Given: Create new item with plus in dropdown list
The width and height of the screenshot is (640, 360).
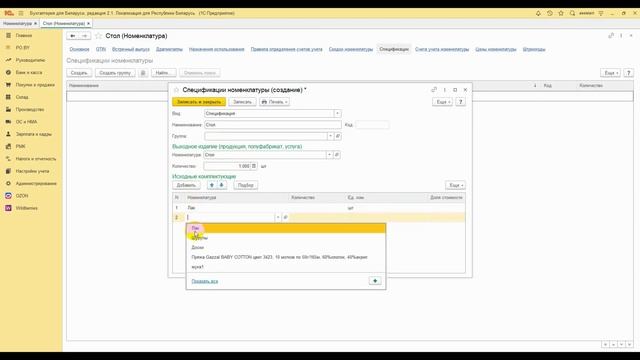Looking at the screenshot, I should [x=375, y=281].
